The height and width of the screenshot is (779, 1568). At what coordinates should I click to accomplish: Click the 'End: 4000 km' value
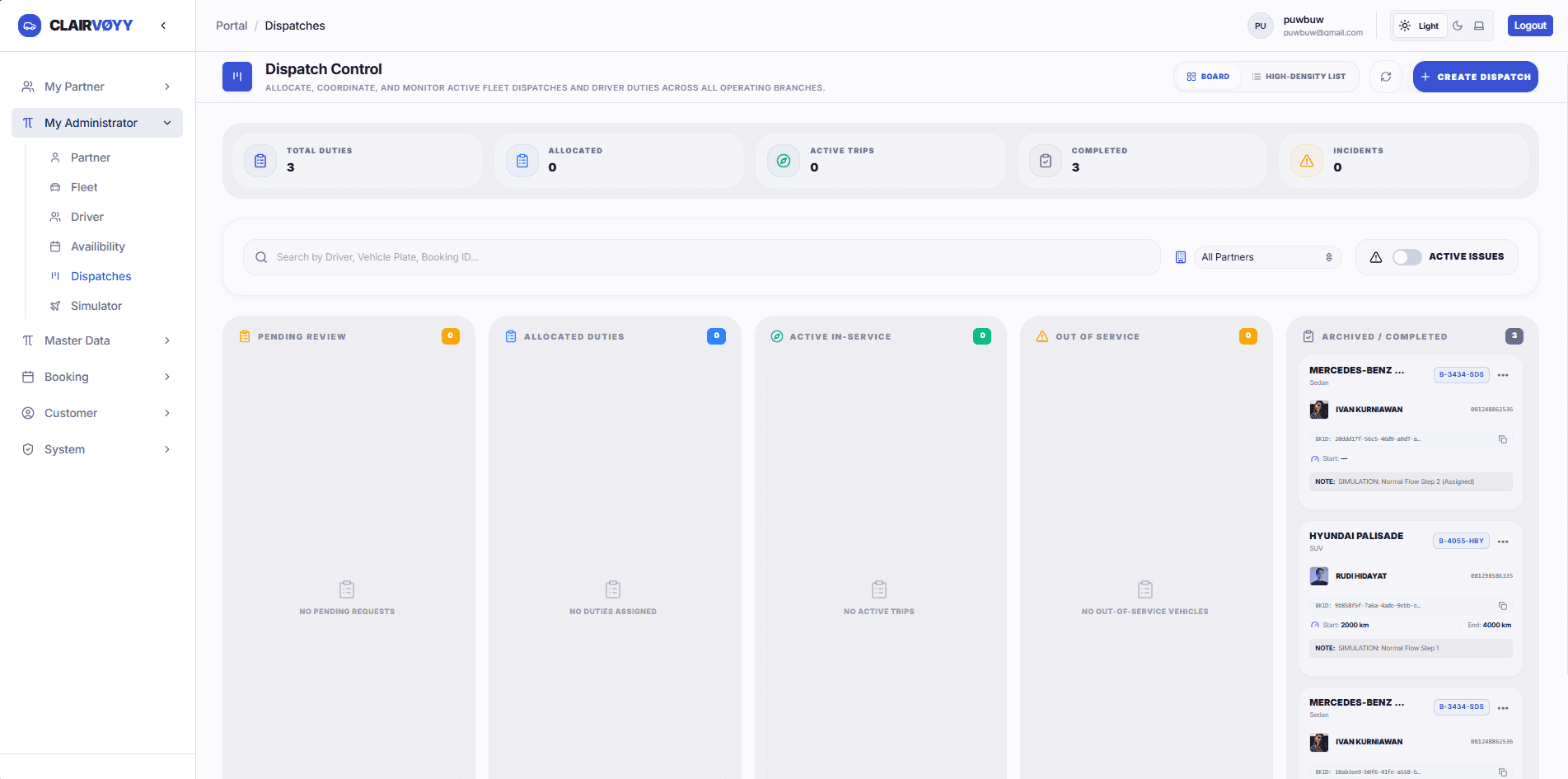(x=1490, y=625)
